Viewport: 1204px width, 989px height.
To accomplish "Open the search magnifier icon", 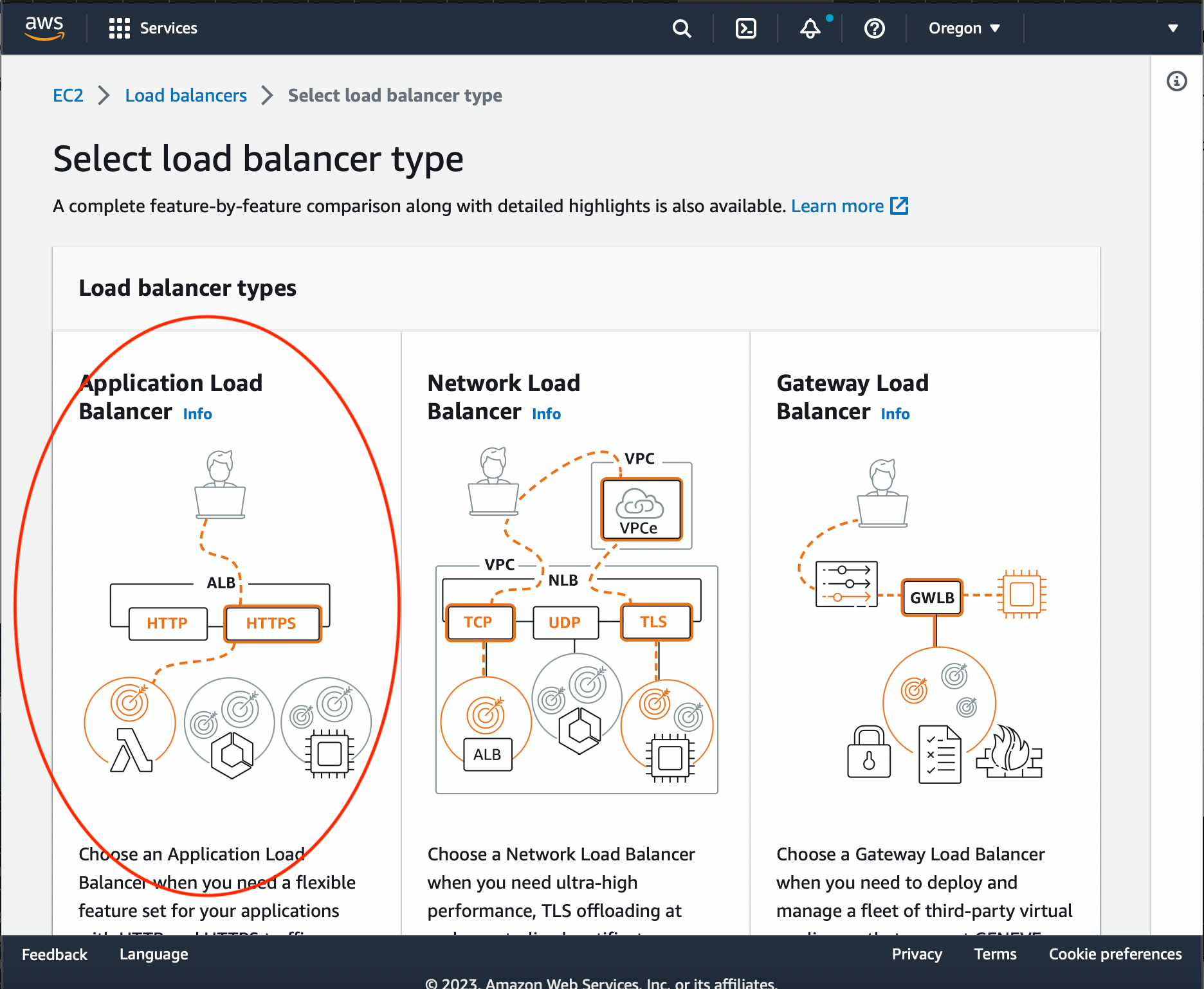I will click(682, 28).
